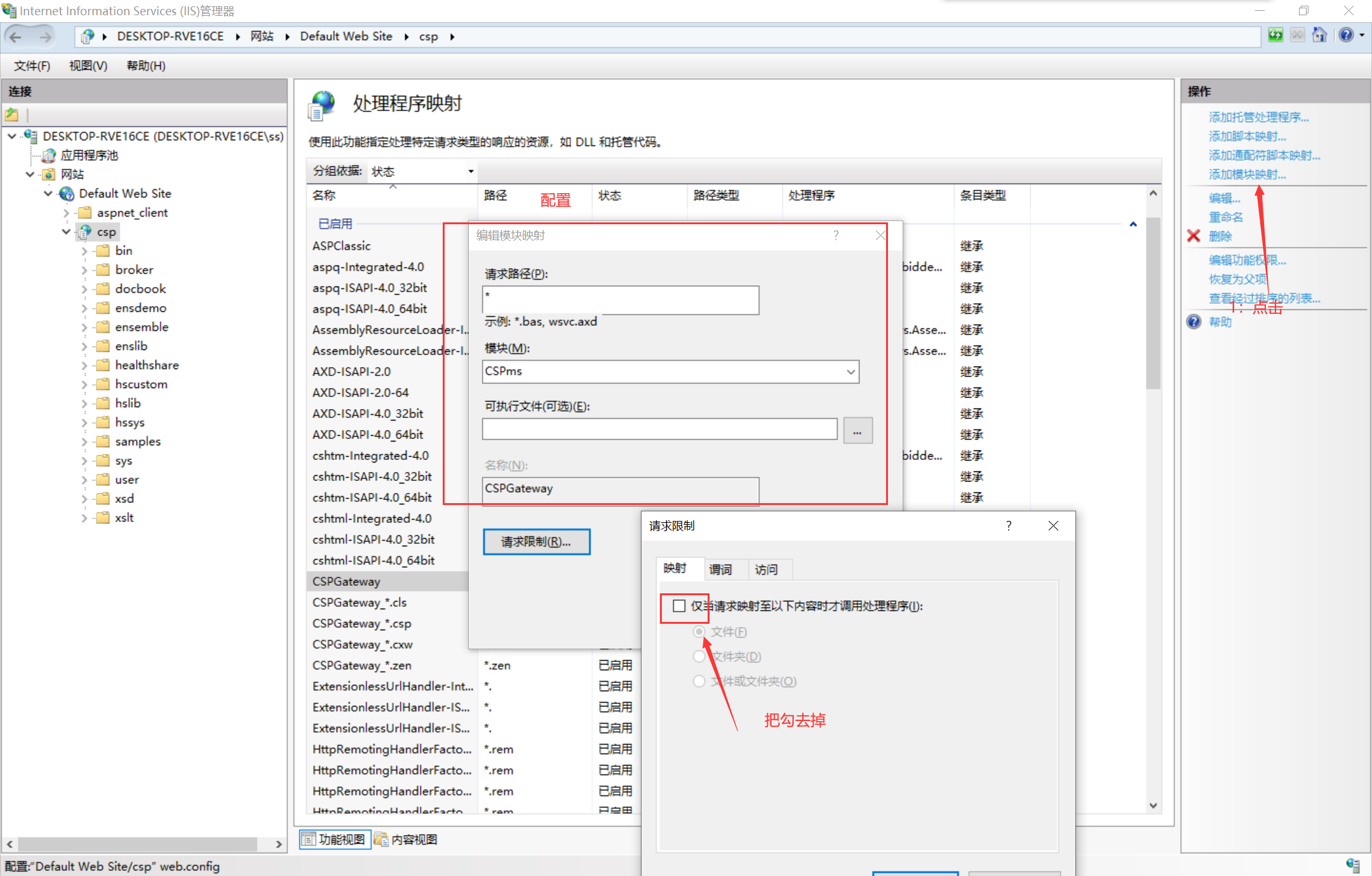Click the 请求限制(R)... button
The width and height of the screenshot is (1372, 876).
click(x=536, y=542)
